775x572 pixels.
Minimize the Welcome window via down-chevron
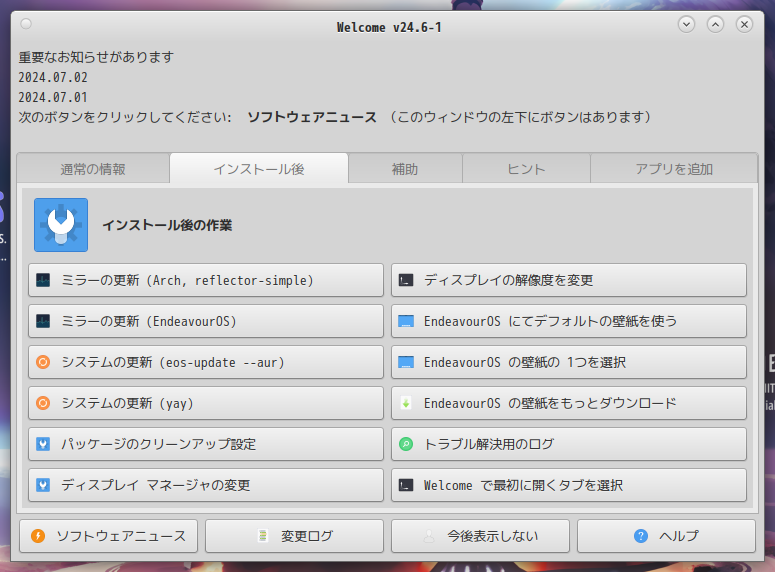tap(686, 24)
